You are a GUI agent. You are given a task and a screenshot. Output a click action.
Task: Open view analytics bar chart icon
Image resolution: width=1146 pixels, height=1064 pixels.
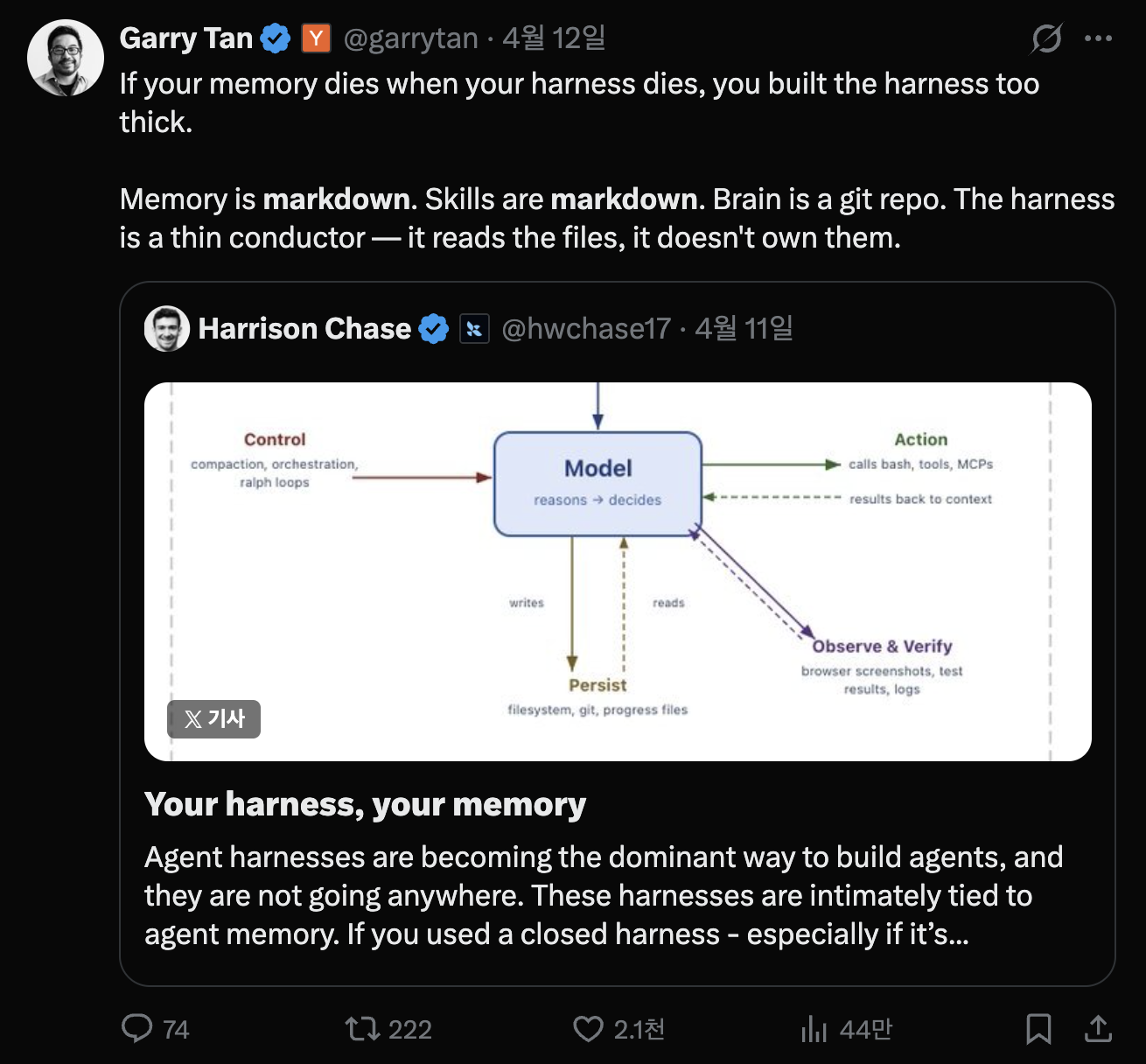pos(814,1029)
